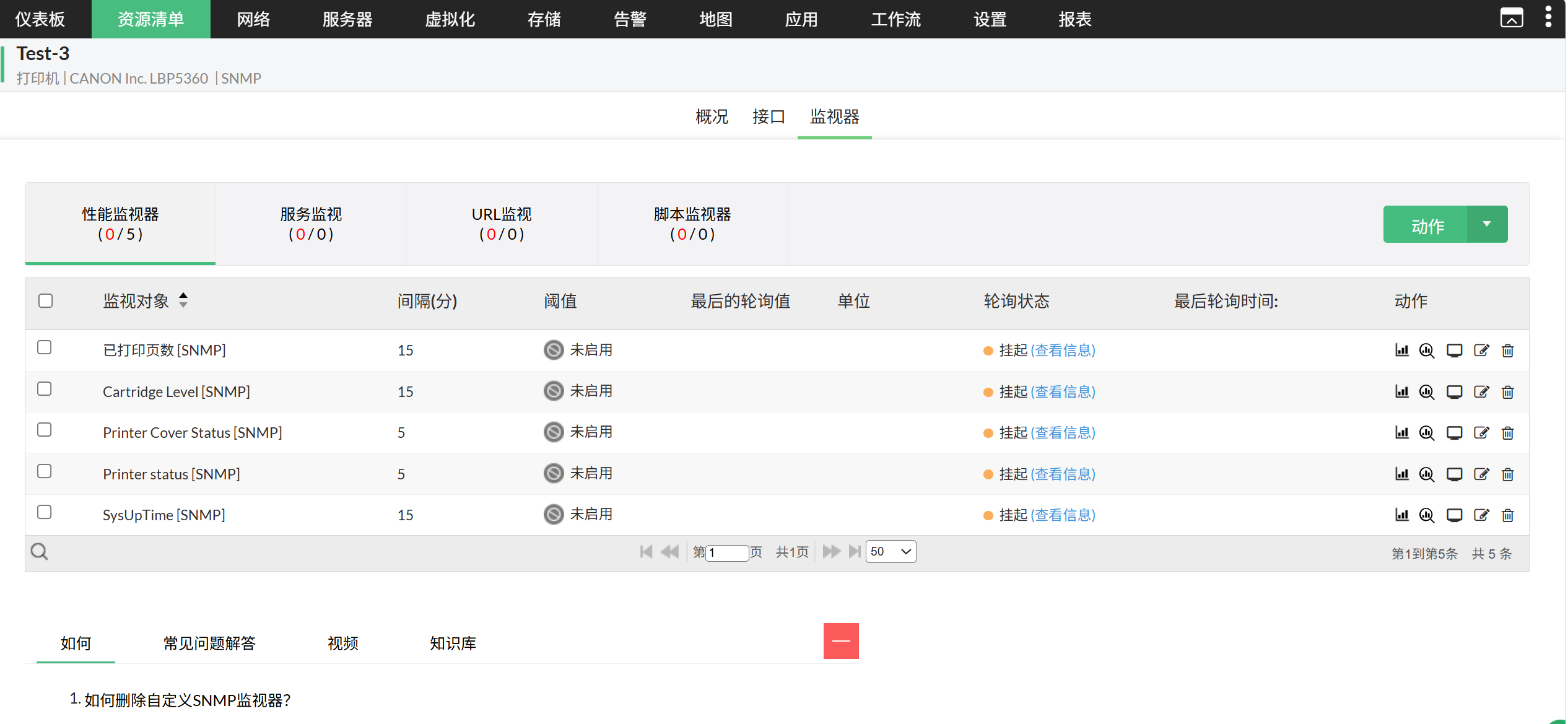The height and width of the screenshot is (724, 1568).
Task: Click monitor icon in SysUpTime row
Action: 1454,515
